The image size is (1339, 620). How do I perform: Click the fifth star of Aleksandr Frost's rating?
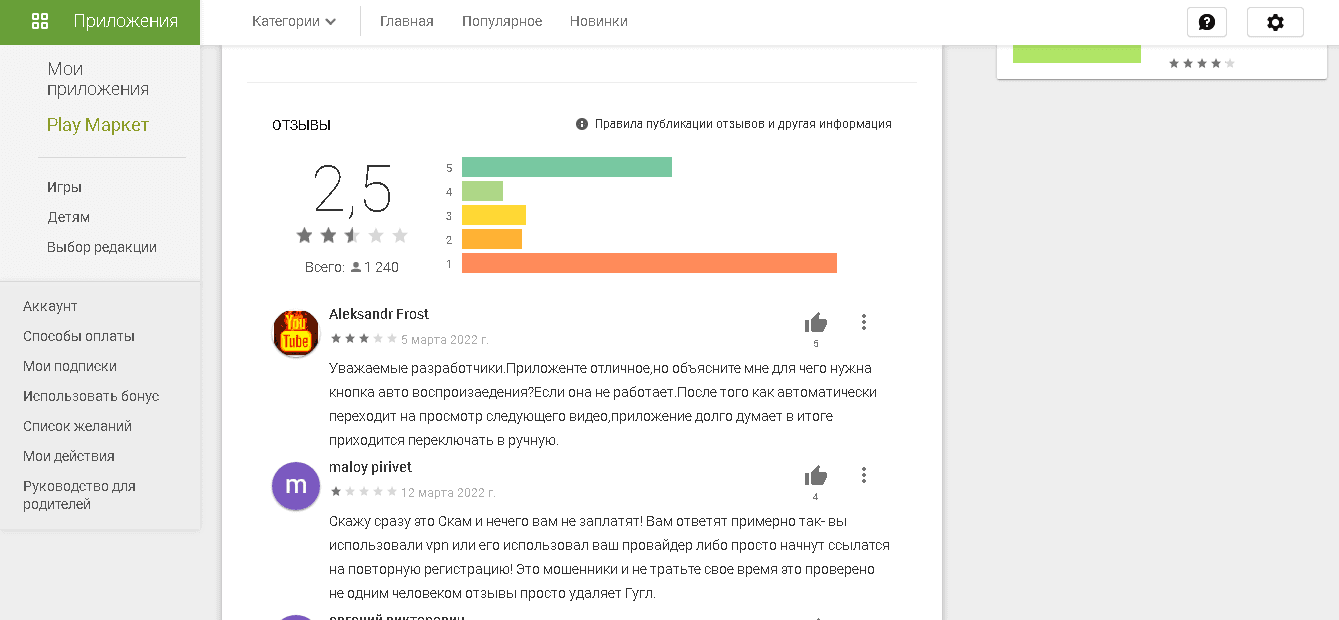(394, 338)
